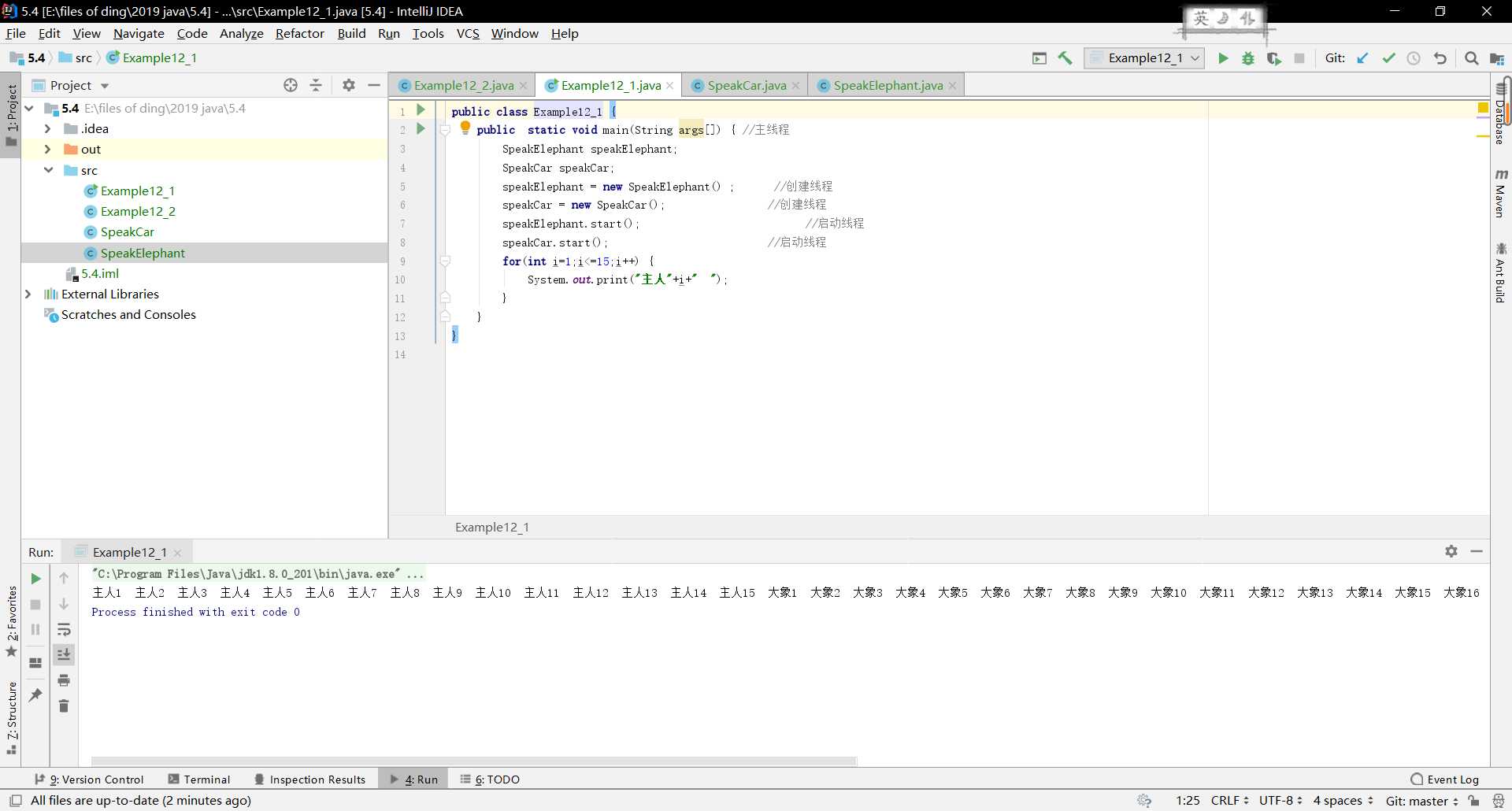Expand the .idea folder

(47, 128)
